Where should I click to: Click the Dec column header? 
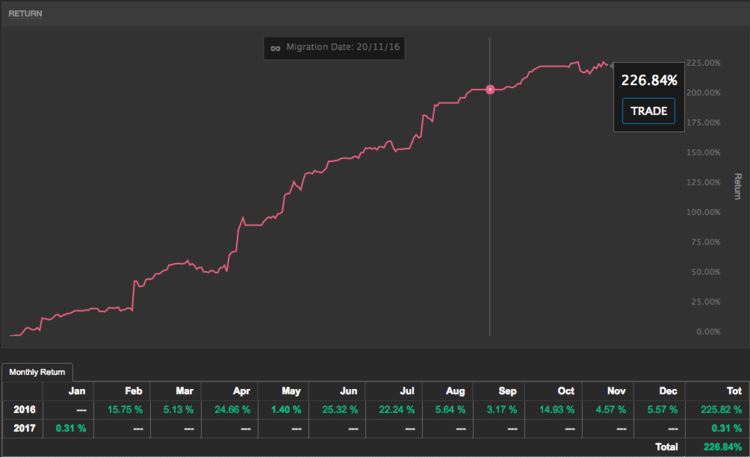(668, 391)
